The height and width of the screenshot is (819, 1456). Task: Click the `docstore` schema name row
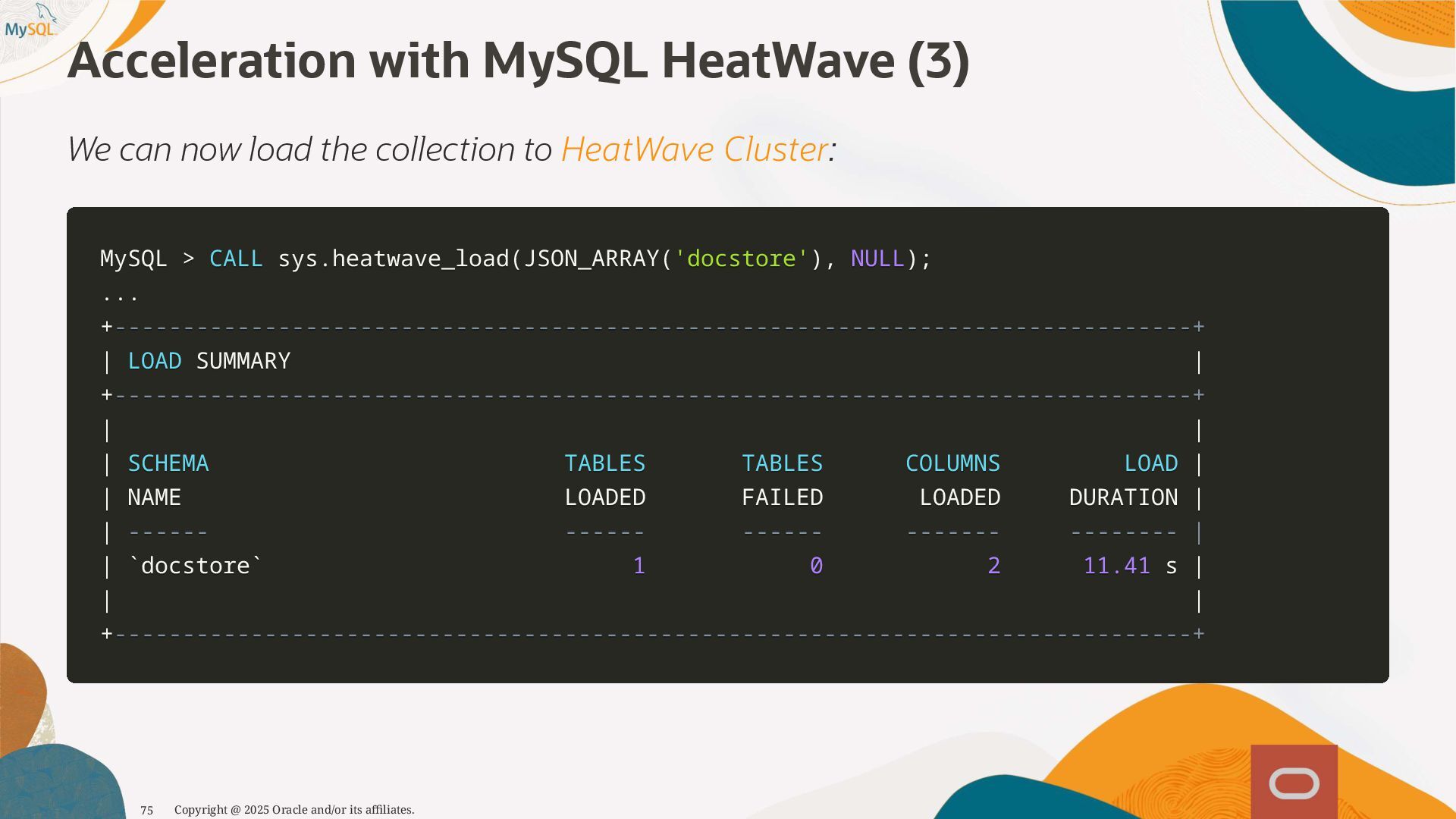pyautogui.click(x=195, y=566)
